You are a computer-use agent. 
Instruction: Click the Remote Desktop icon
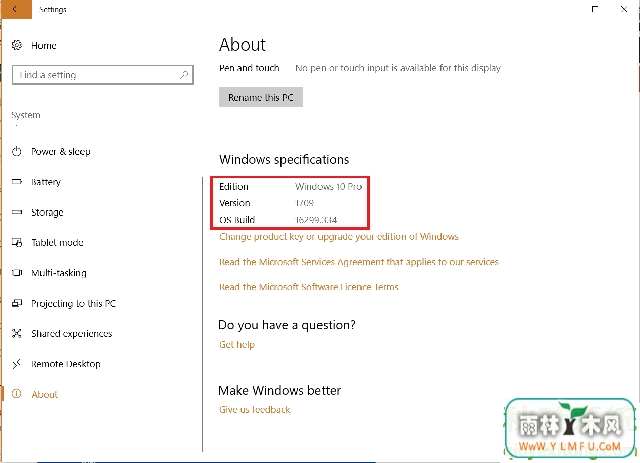point(17,364)
